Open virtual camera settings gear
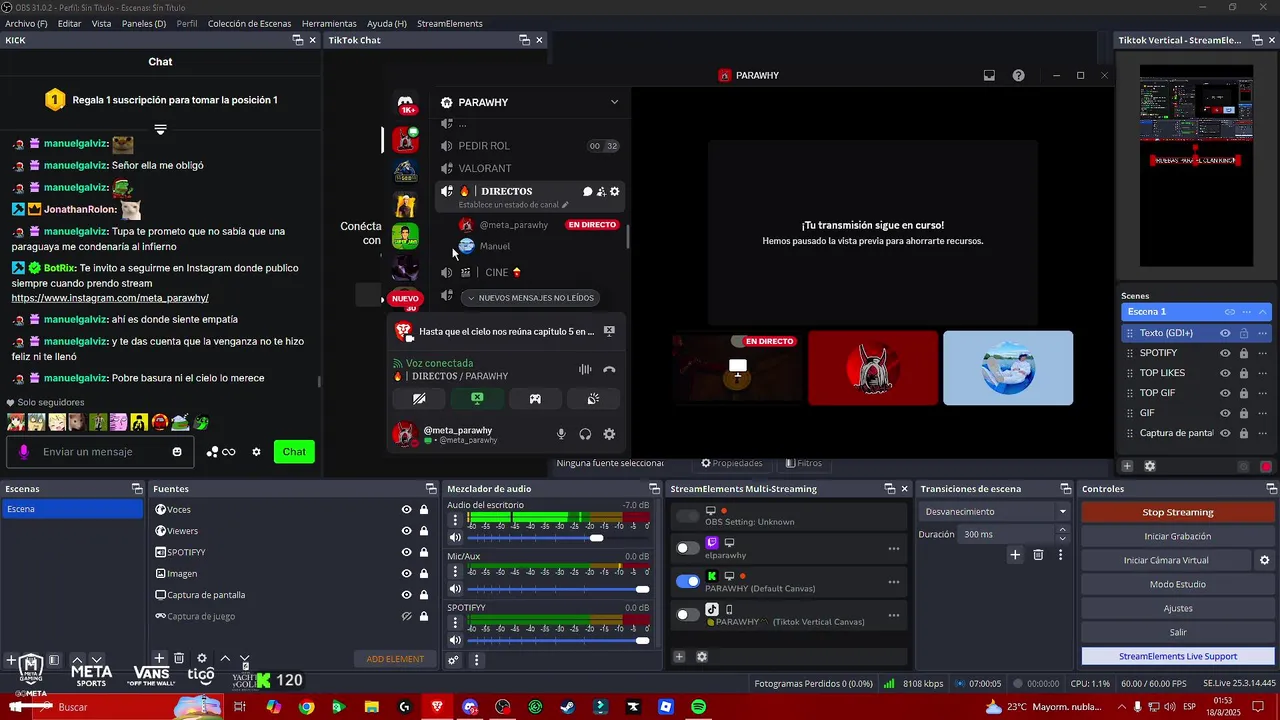This screenshot has width=1280, height=720. tap(1264, 560)
